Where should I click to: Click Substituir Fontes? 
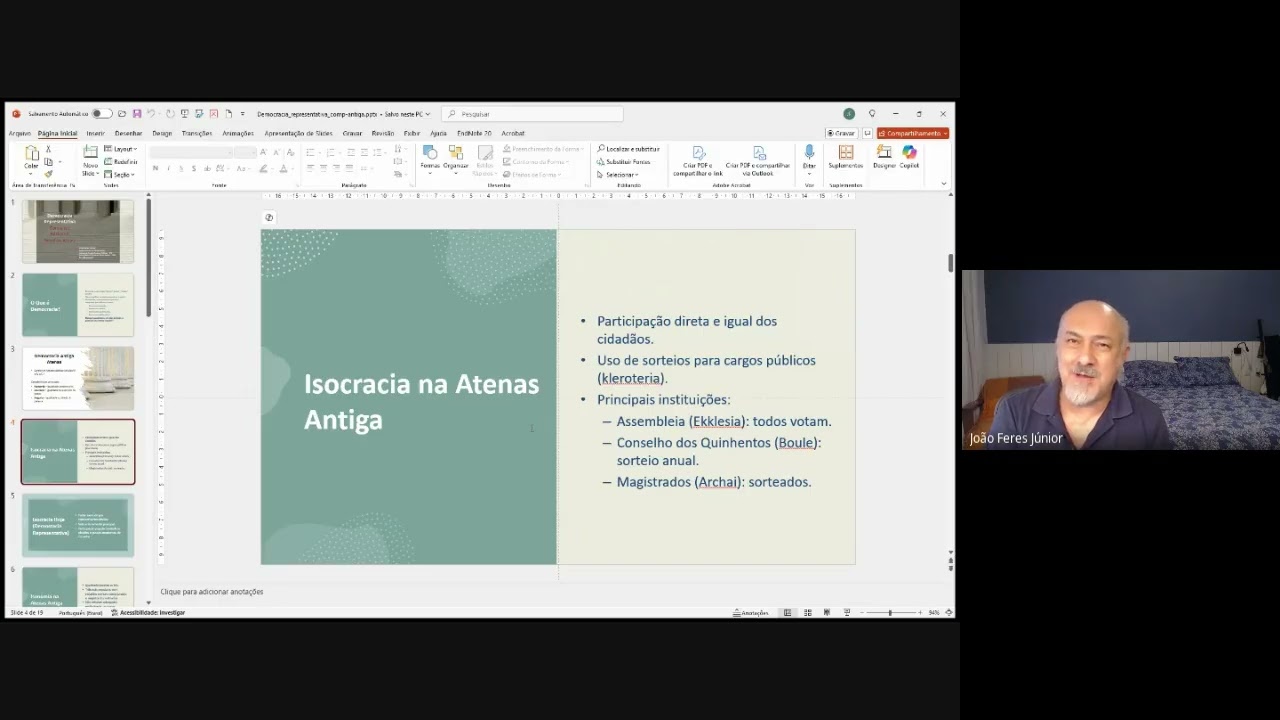point(624,161)
